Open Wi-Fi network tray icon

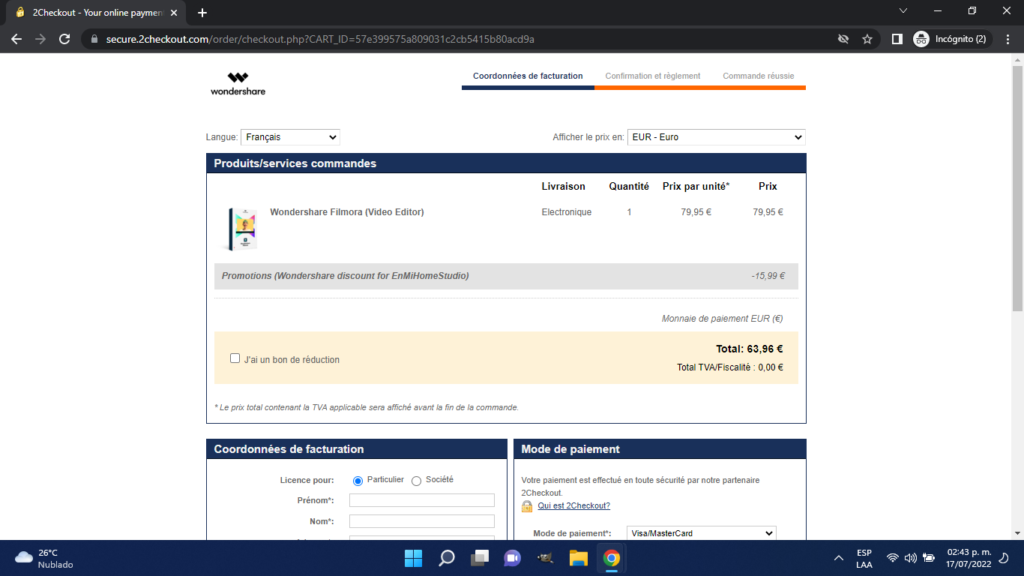[x=892, y=558]
